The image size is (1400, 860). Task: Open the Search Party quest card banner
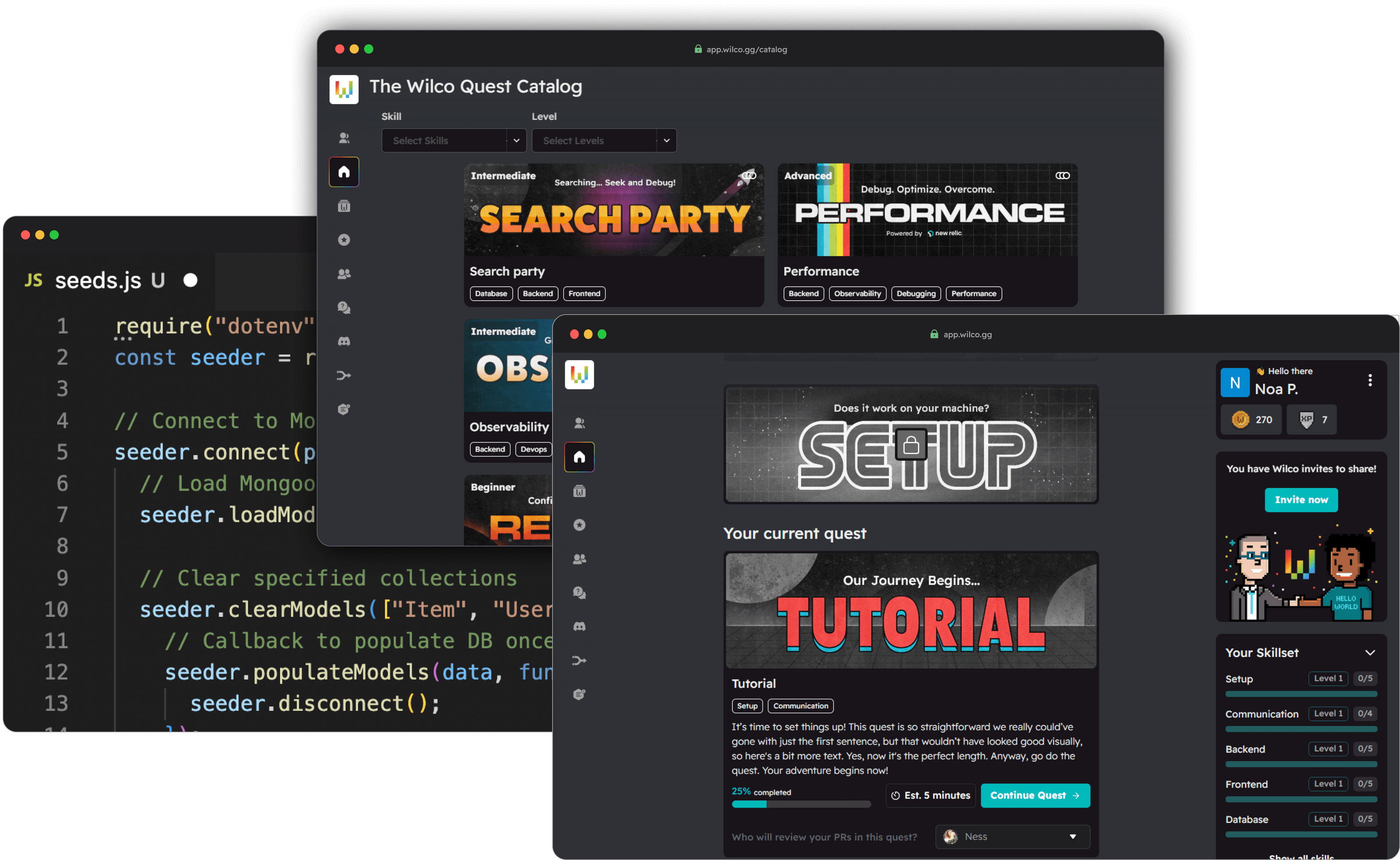pyautogui.click(x=613, y=211)
